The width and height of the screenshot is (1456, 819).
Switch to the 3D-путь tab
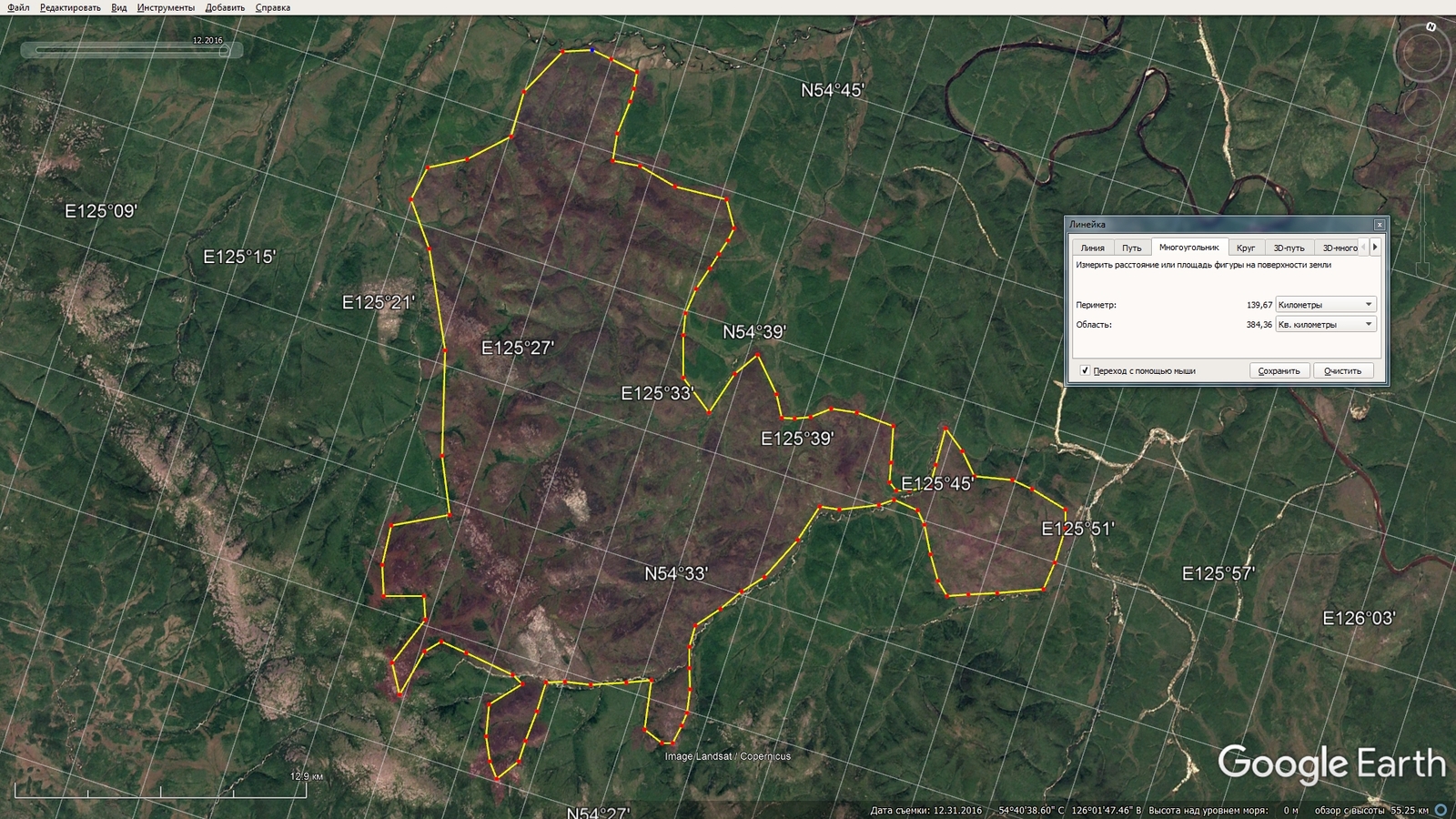click(1289, 248)
